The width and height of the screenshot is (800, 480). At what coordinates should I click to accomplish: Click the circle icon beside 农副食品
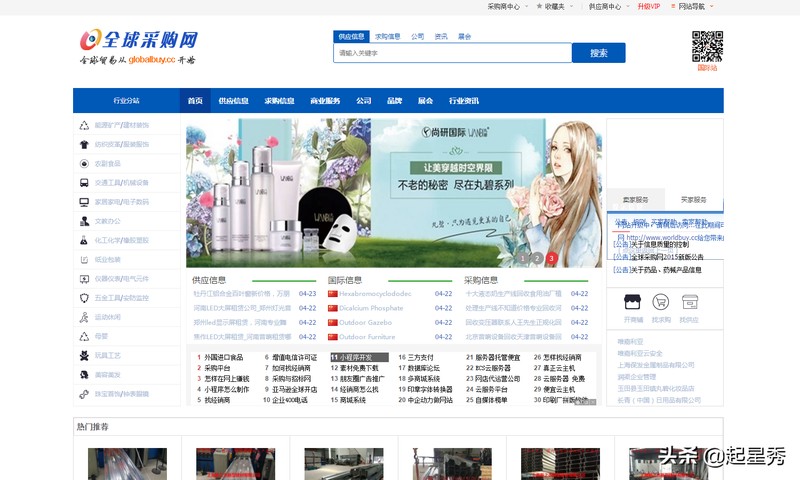click(x=84, y=164)
